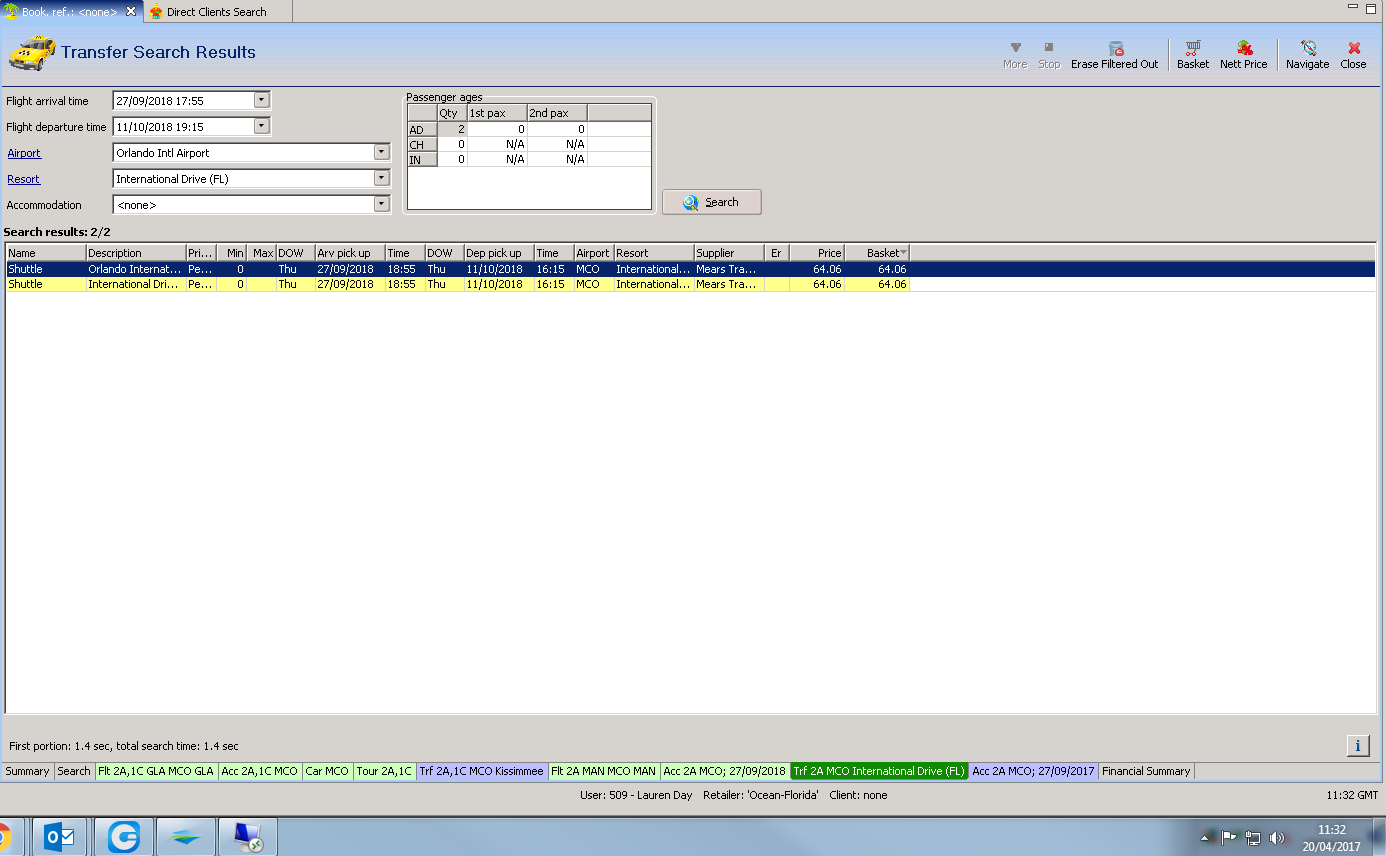Open the blue-green wave taskbar app
This screenshot has width=1386, height=856.
click(186, 836)
